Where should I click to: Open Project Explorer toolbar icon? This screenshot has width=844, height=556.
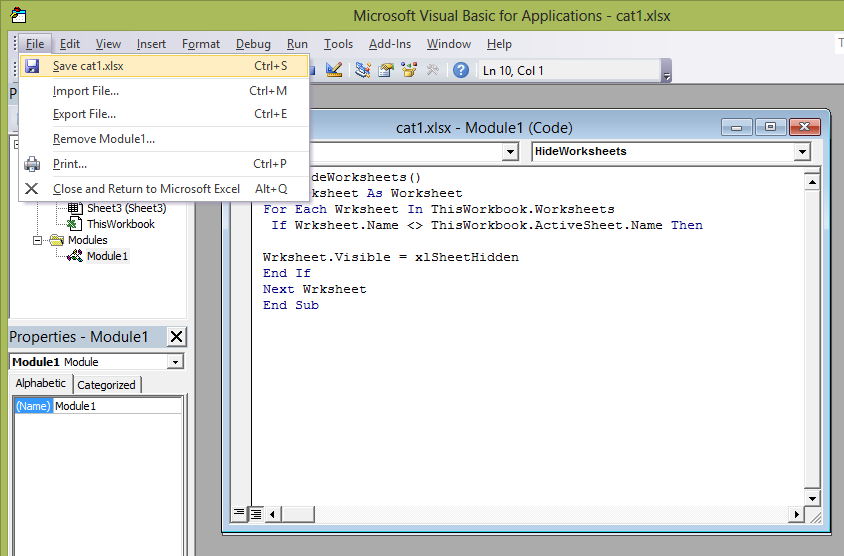pyautogui.click(x=363, y=70)
